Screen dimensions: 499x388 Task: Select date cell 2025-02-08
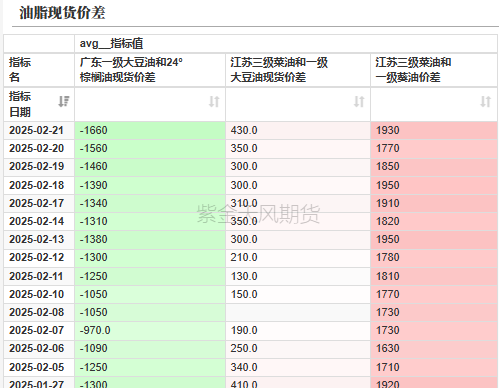point(39,312)
